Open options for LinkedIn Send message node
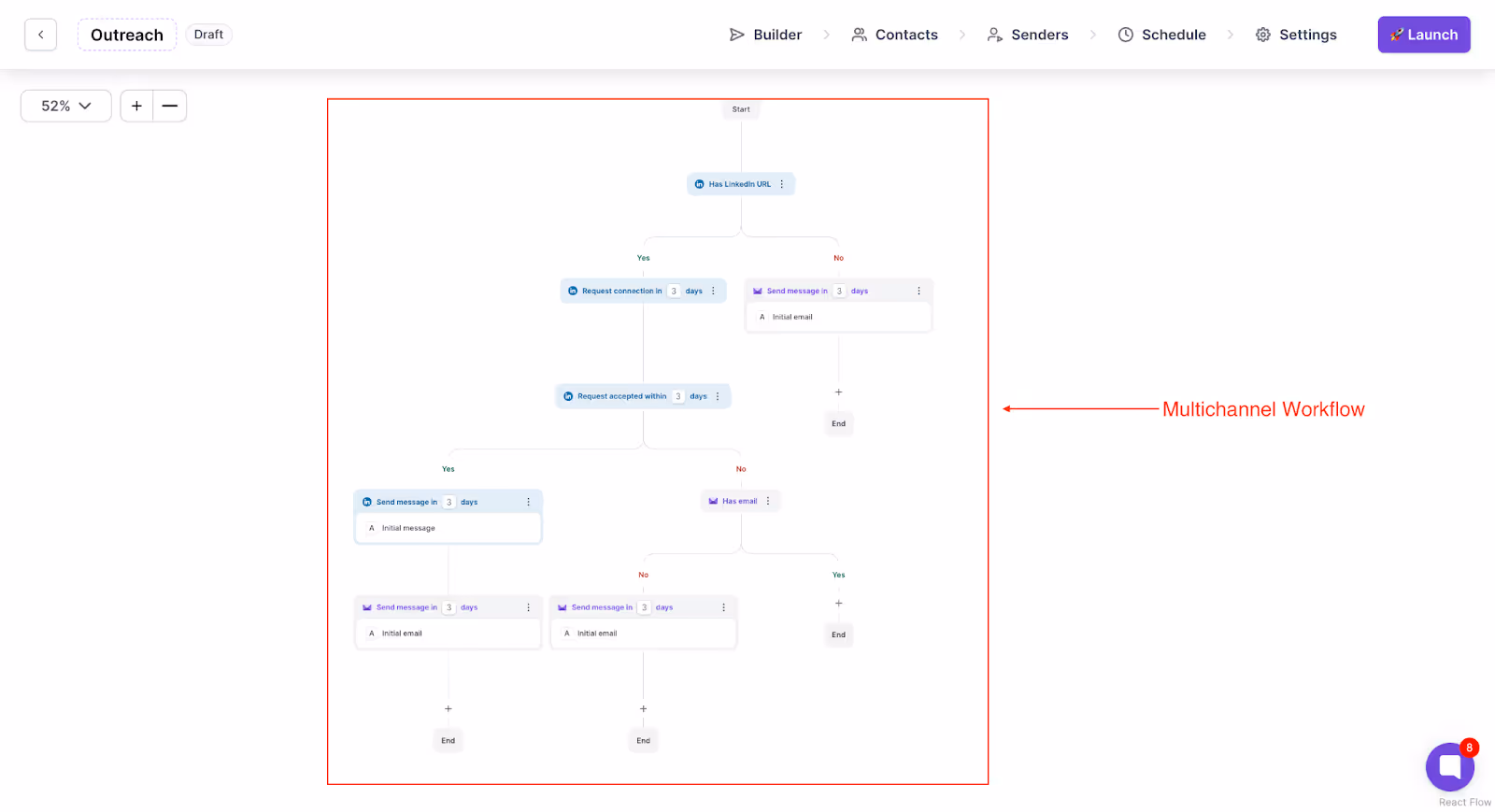This screenshot has height=812, width=1495. (x=528, y=502)
